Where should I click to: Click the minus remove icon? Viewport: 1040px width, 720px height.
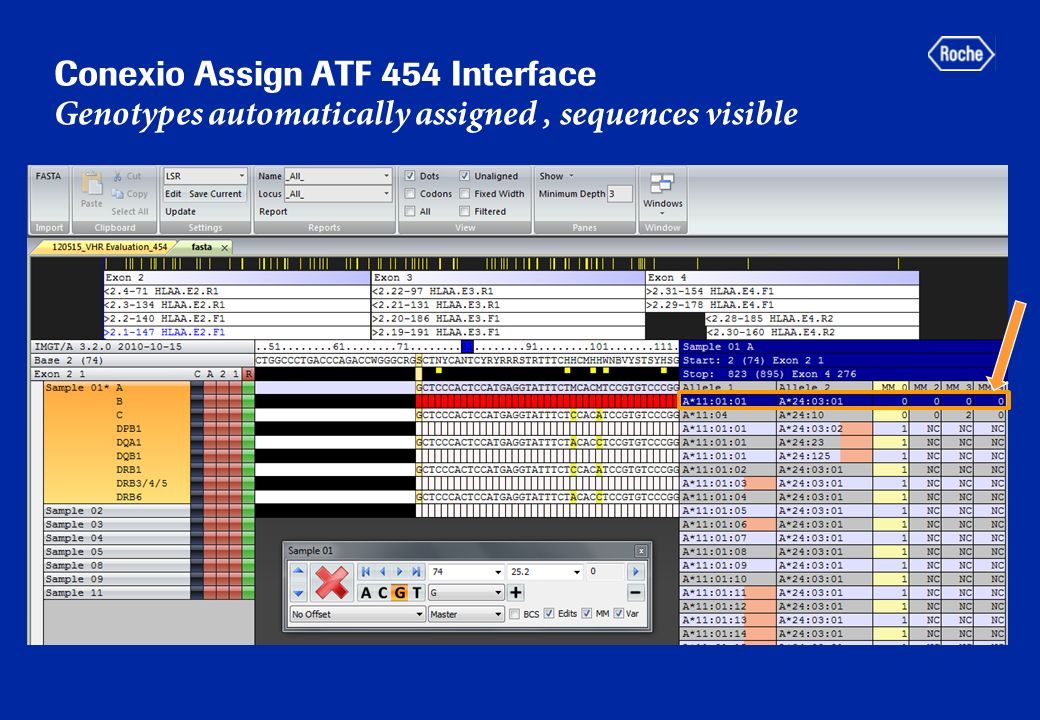pyautogui.click(x=635, y=593)
